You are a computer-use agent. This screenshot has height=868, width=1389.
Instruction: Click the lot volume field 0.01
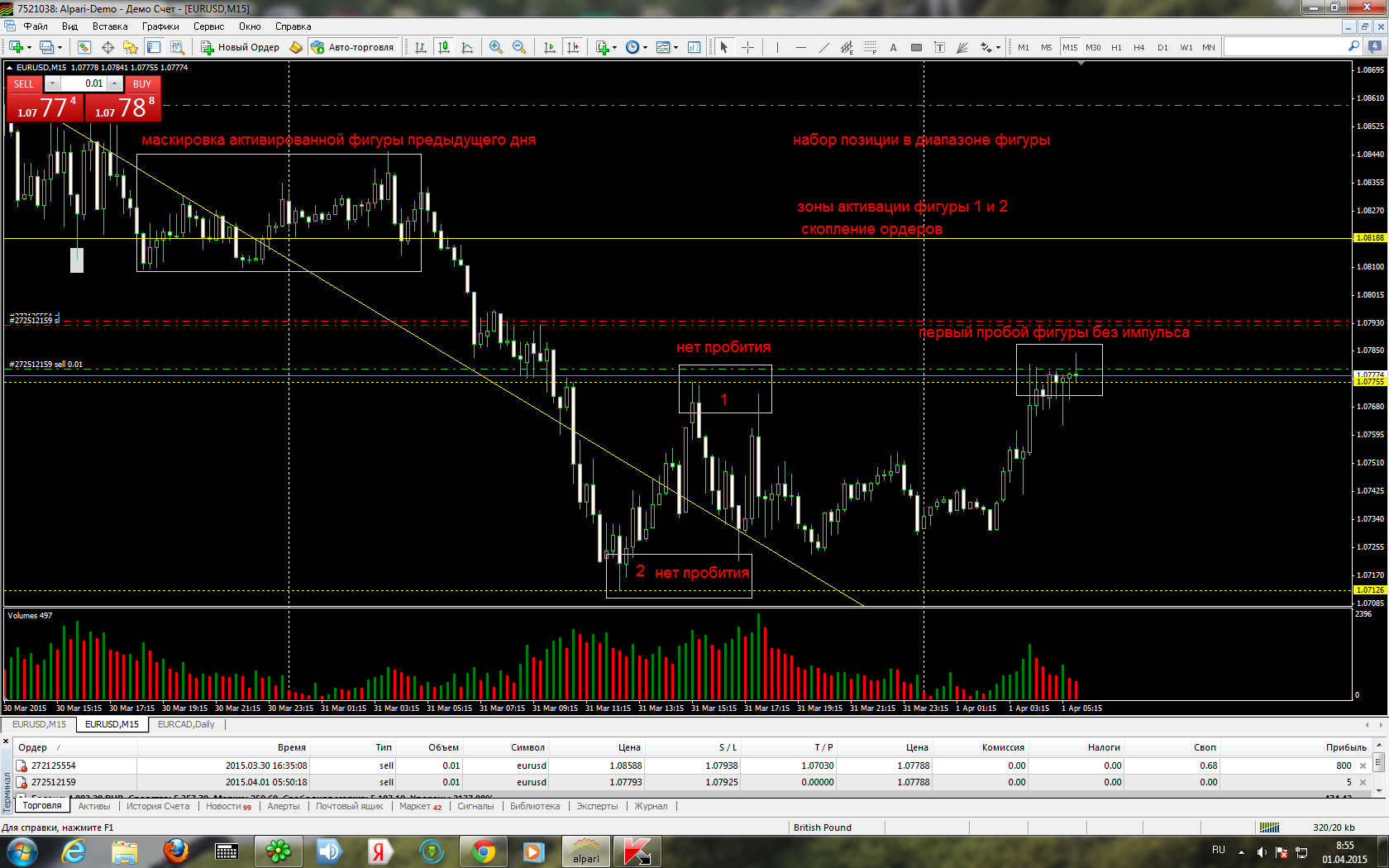(84, 83)
